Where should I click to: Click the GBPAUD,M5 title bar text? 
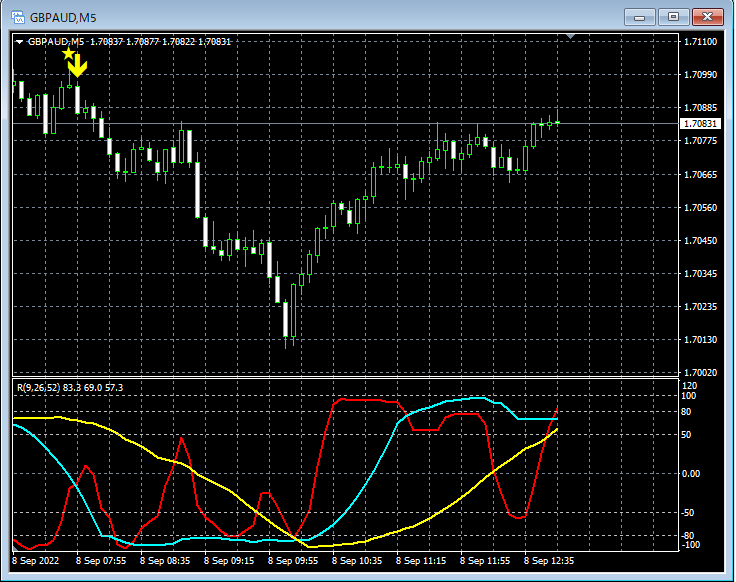coord(63,18)
